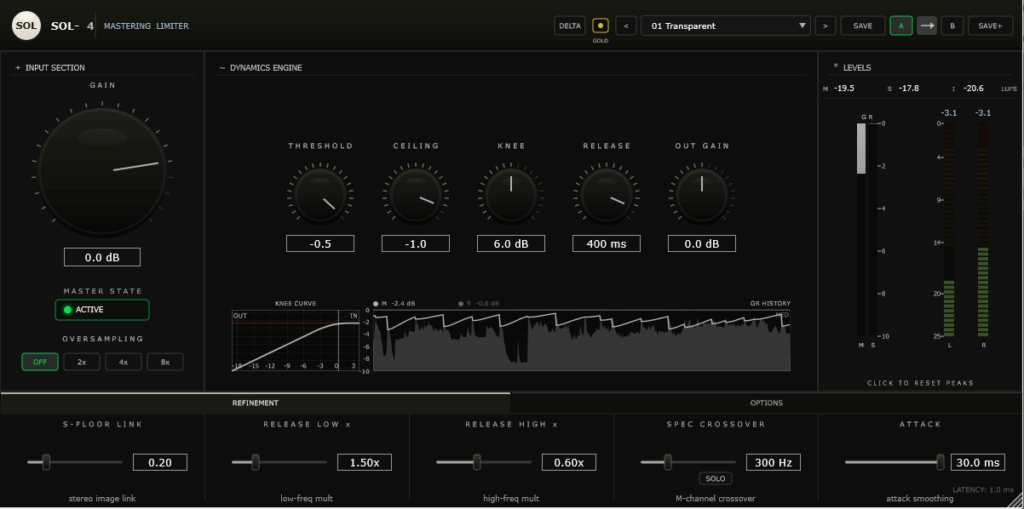
Task: Click the Ceiling knob
Action: point(415,194)
